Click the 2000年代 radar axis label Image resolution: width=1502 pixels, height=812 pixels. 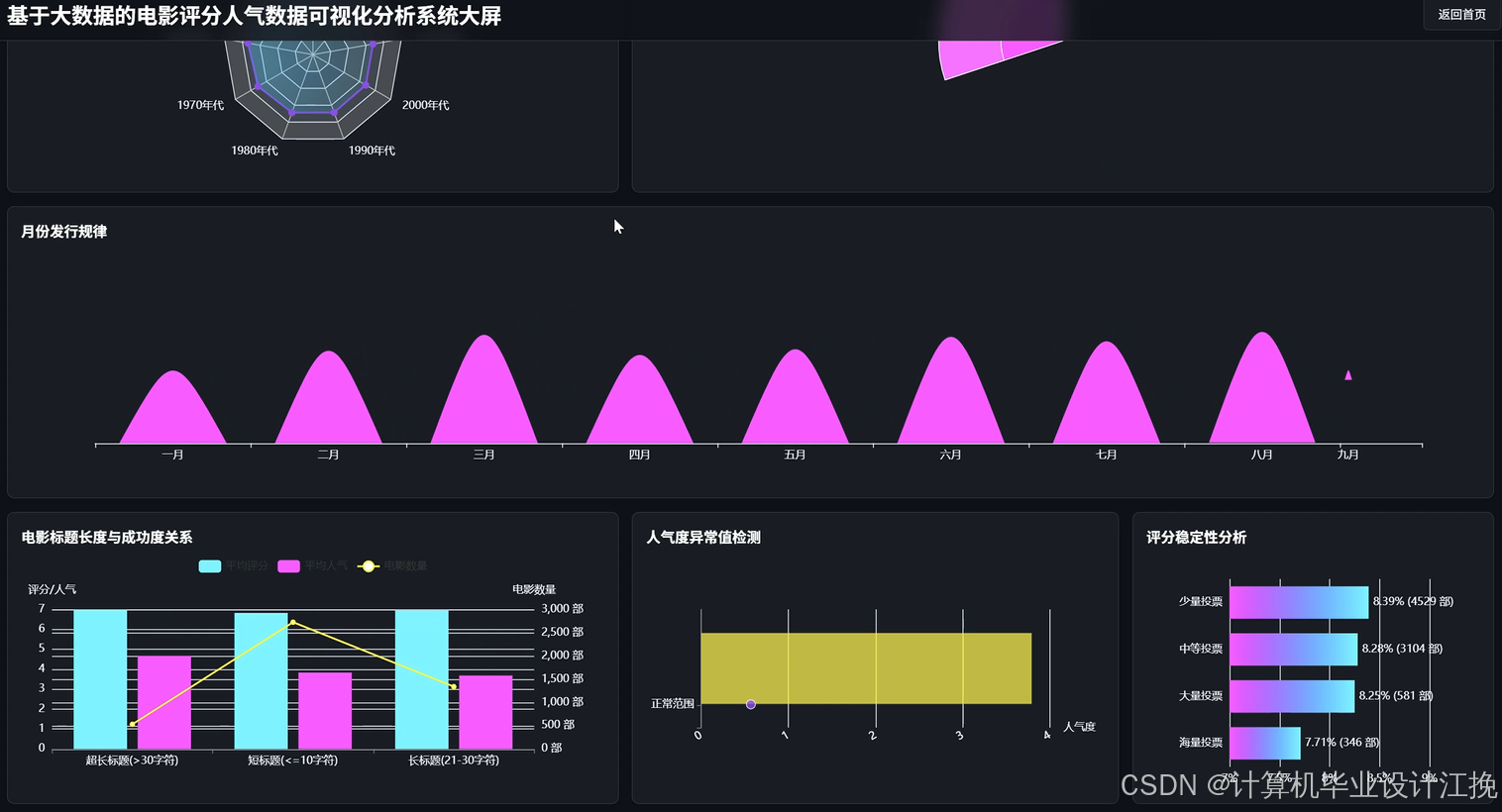[x=426, y=105]
